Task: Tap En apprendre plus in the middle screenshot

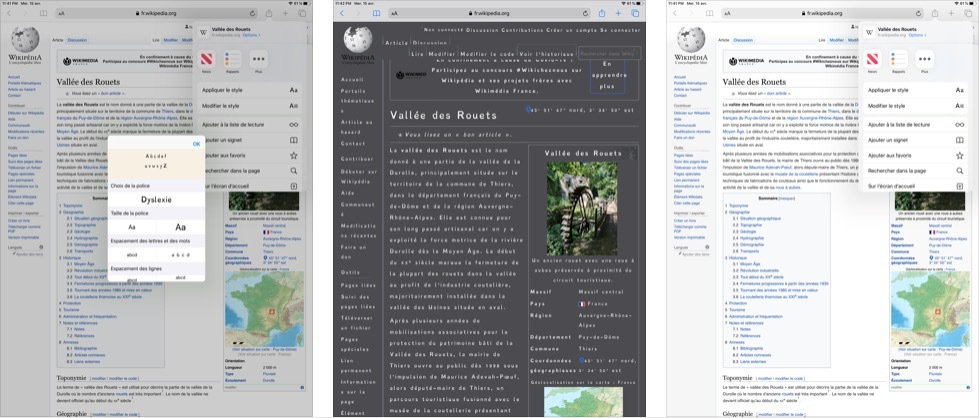Action: [607, 76]
